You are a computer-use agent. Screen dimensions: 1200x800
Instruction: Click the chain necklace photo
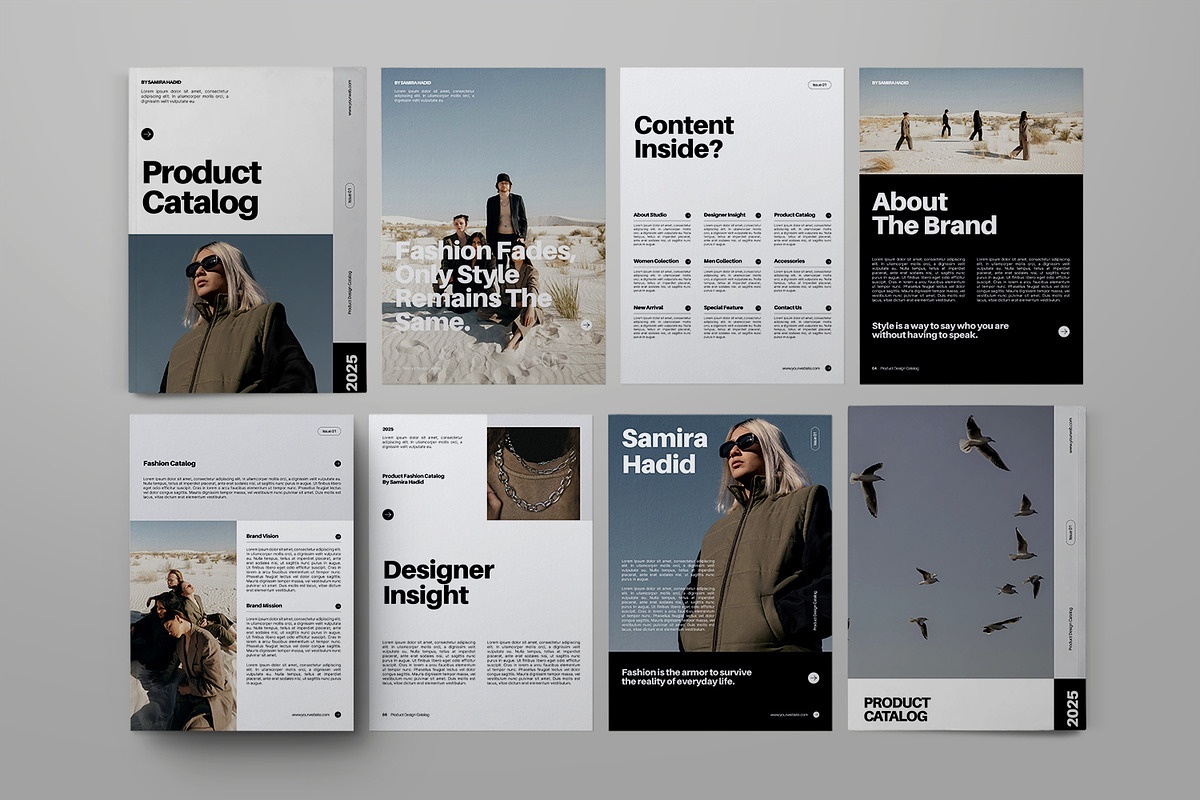pos(533,474)
